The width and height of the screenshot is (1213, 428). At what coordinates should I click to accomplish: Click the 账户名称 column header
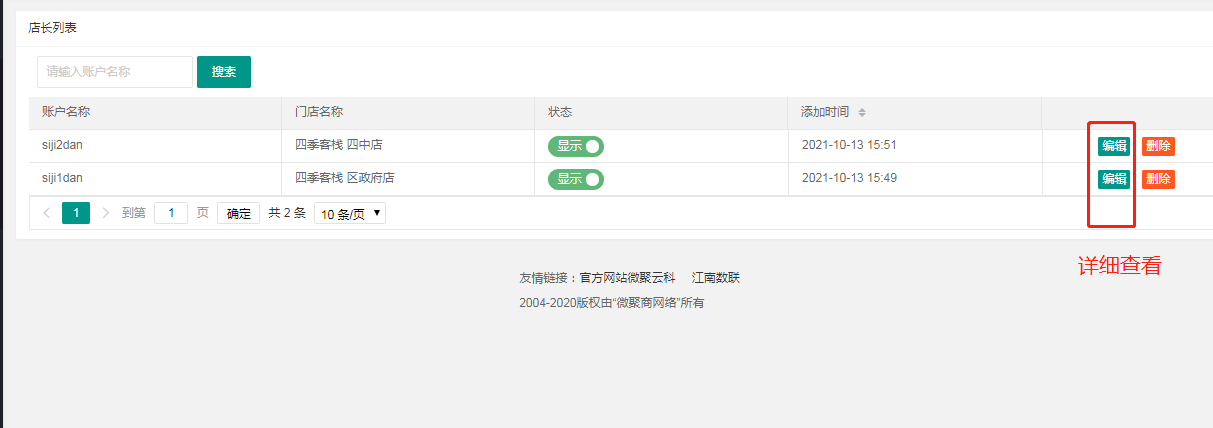click(66, 112)
